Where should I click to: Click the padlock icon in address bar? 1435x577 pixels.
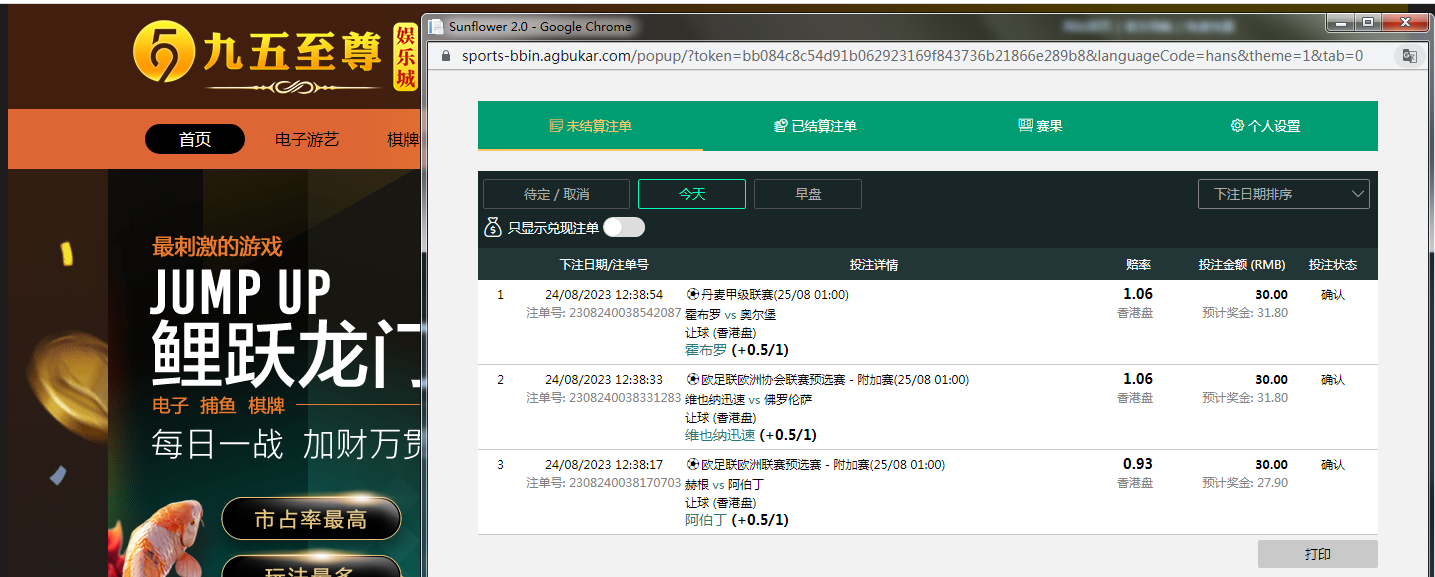click(447, 56)
